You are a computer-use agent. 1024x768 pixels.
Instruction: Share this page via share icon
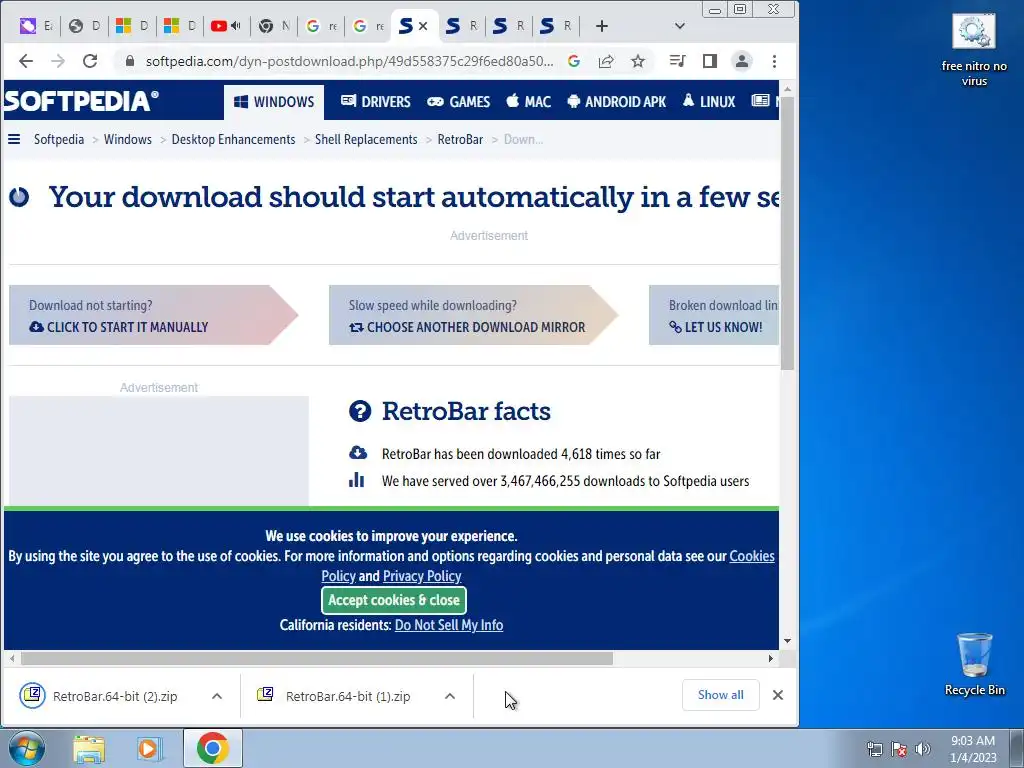point(605,61)
